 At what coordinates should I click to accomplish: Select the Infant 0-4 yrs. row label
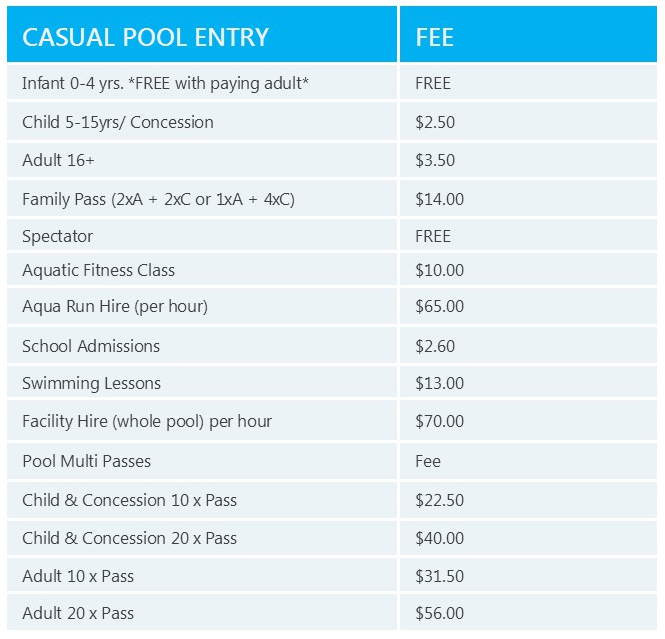click(165, 84)
